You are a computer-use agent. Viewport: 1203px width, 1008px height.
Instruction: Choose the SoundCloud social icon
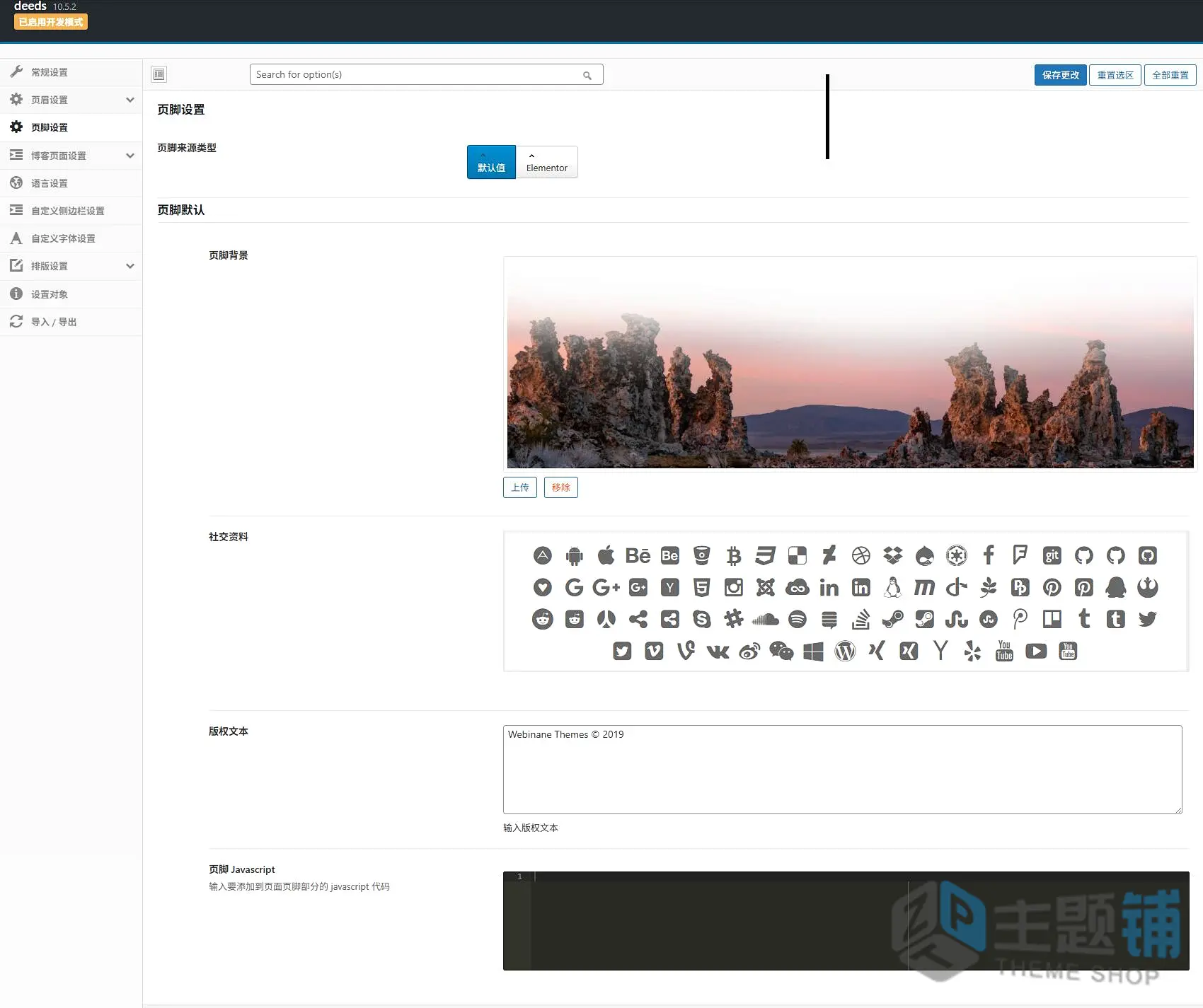[x=766, y=620]
